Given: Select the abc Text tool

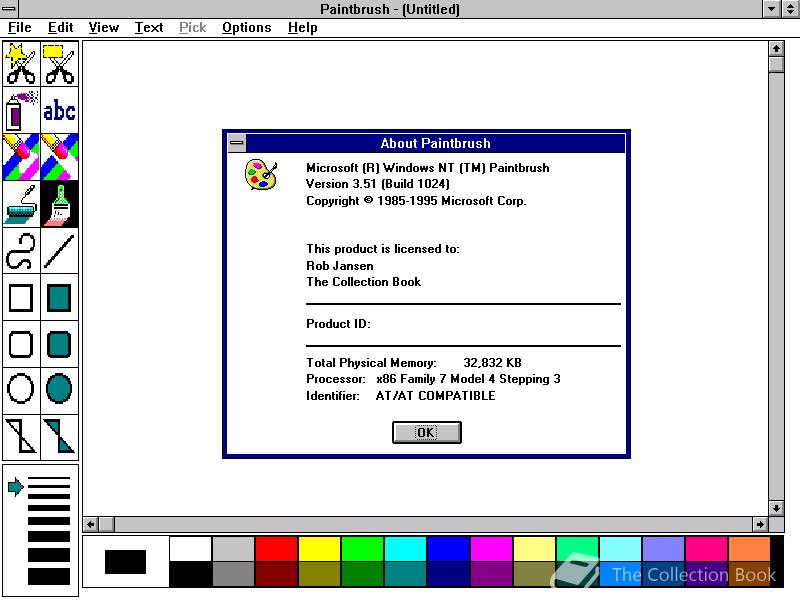Looking at the screenshot, I should (60, 110).
